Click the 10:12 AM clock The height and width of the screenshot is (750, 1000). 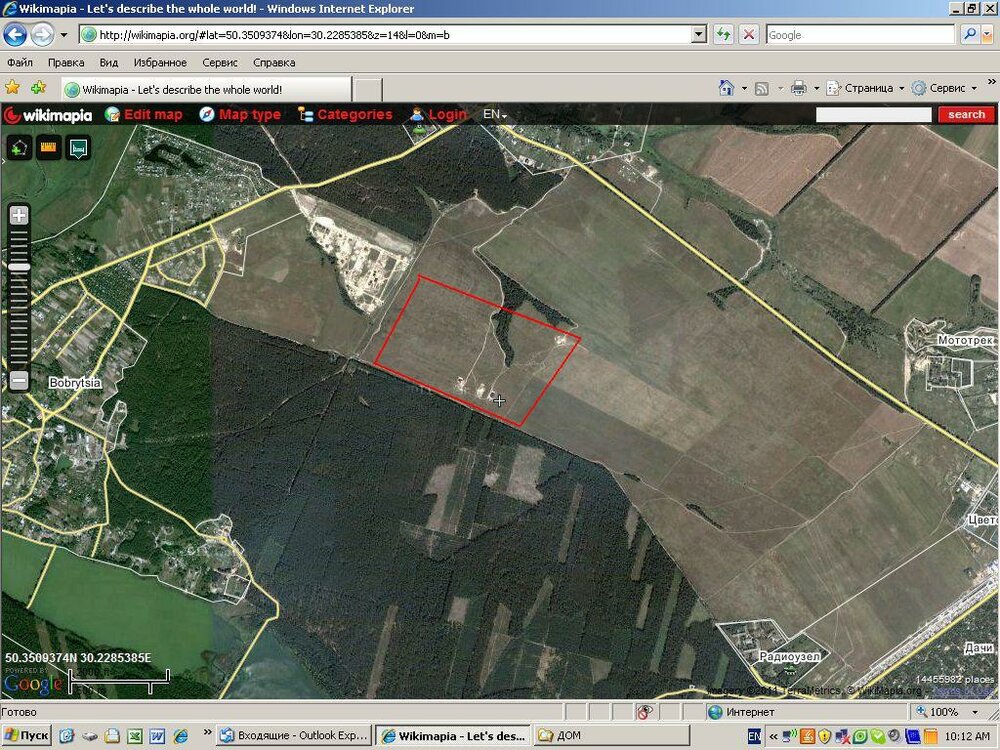tap(967, 736)
